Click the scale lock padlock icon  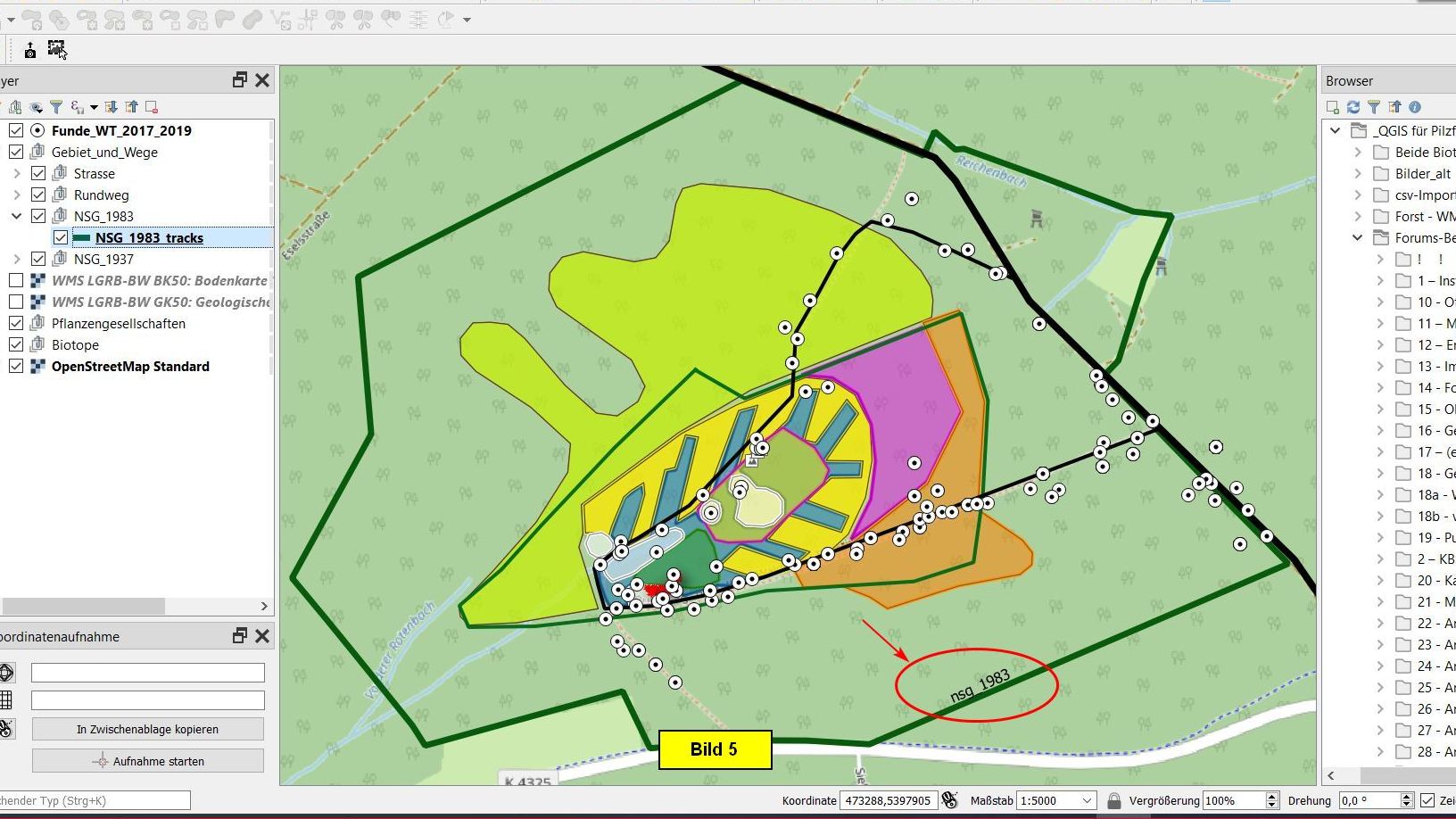[1113, 801]
